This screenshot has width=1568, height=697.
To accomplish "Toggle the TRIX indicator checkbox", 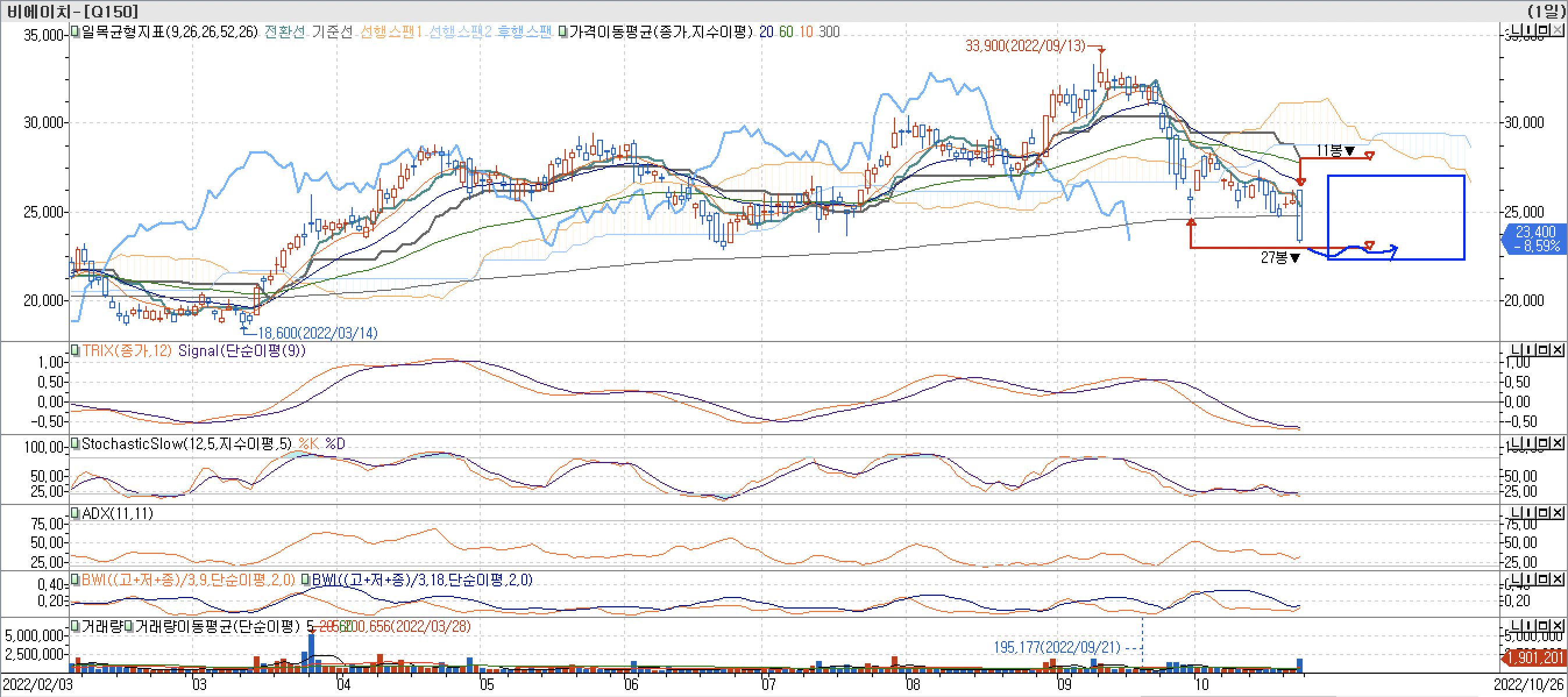I will (75, 350).
